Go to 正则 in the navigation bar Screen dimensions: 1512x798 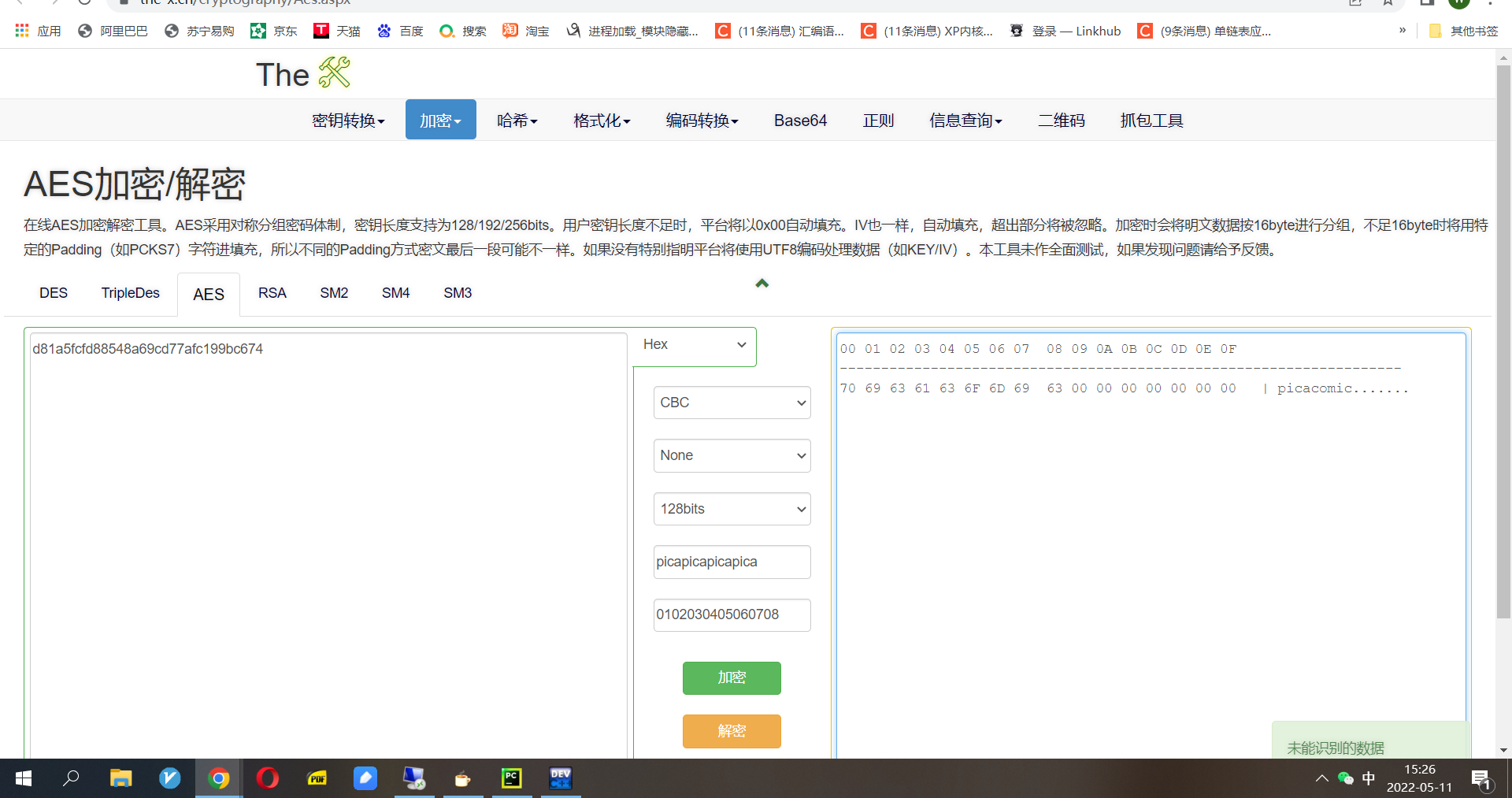coord(879,120)
